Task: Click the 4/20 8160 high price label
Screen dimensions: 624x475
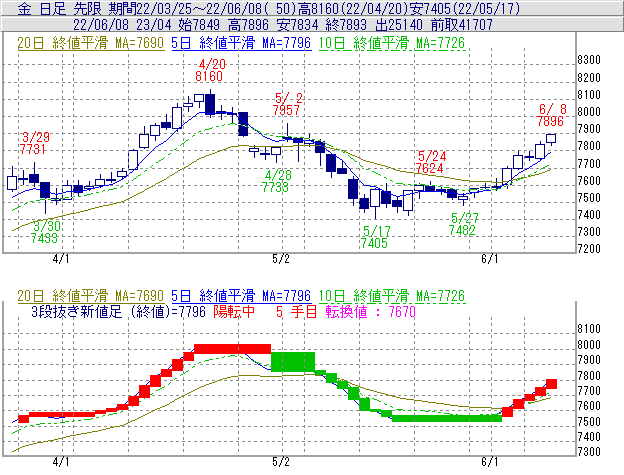Action: tap(210, 70)
